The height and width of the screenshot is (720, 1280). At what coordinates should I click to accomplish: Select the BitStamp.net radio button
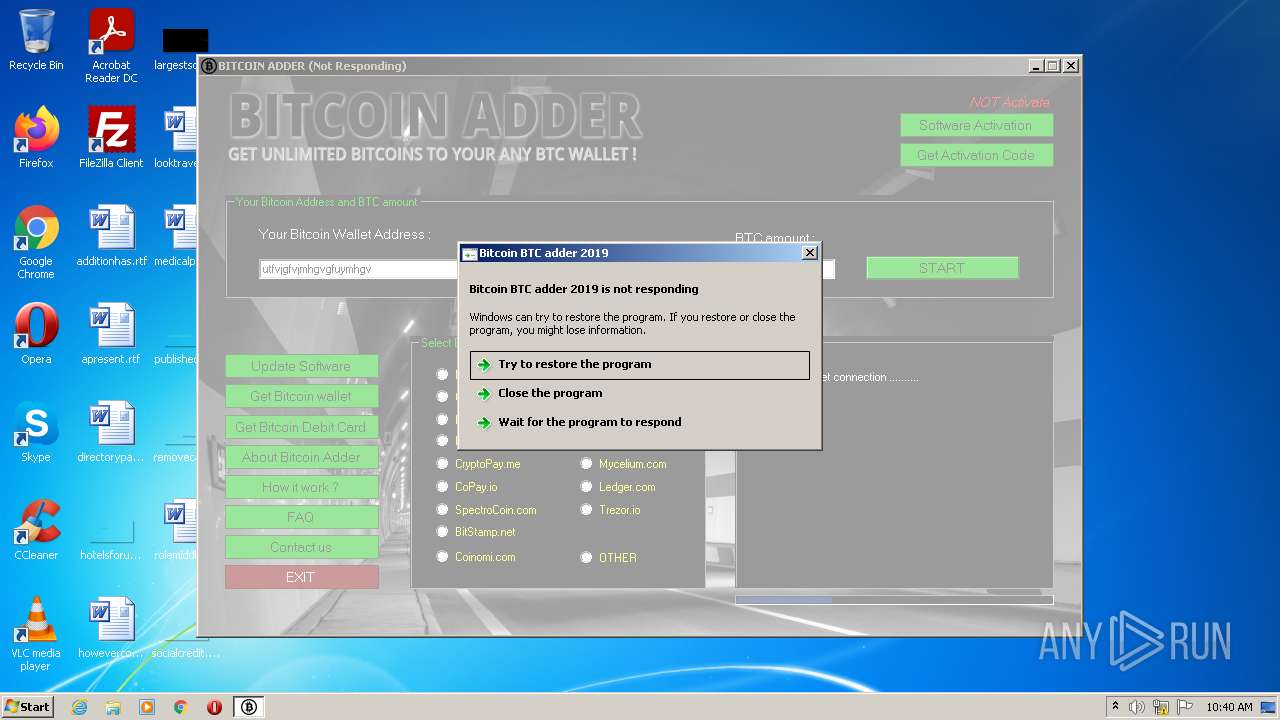point(442,532)
